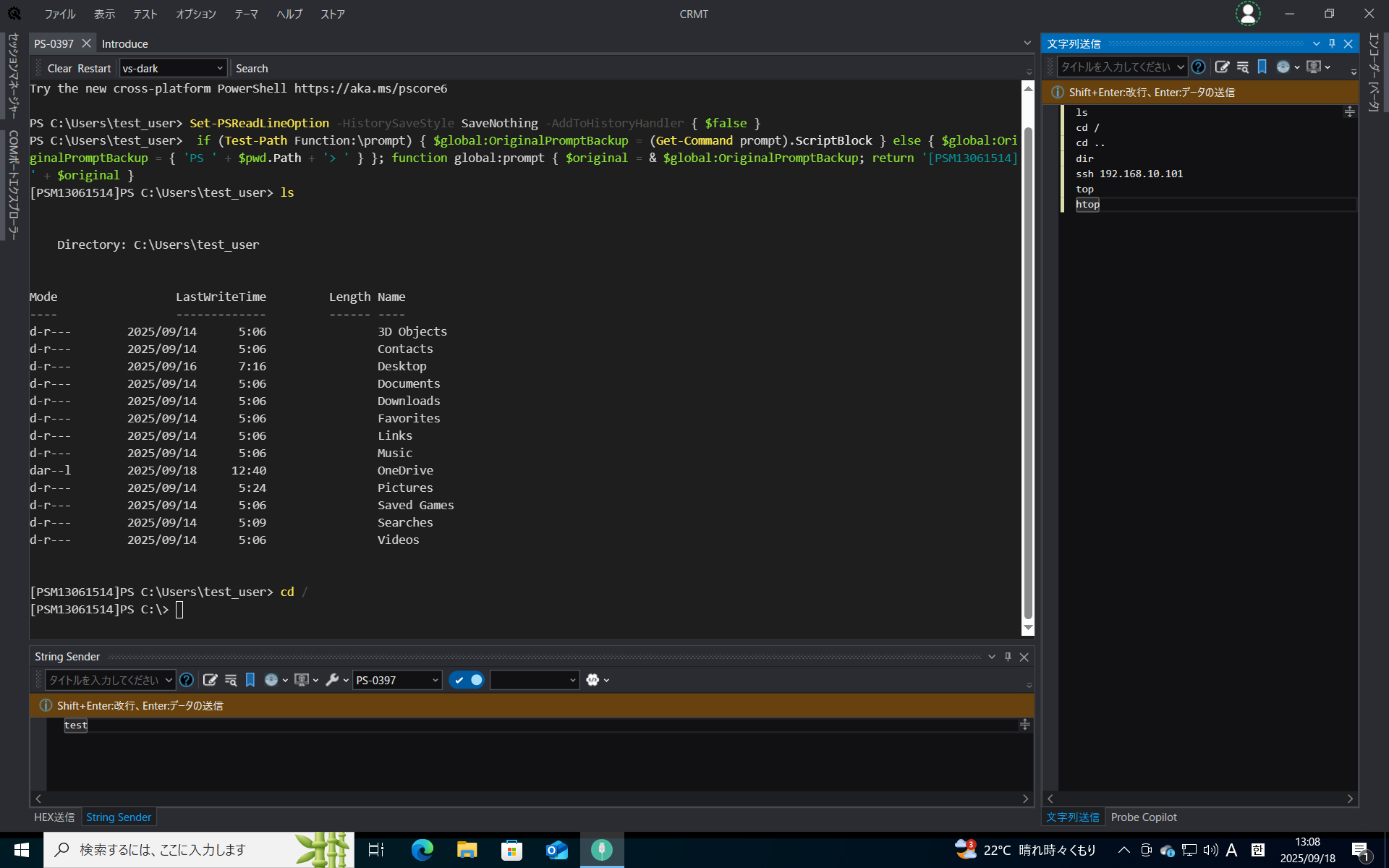Click search list icon in 文字列送信 panel
The height and width of the screenshot is (868, 1389).
point(1243,67)
